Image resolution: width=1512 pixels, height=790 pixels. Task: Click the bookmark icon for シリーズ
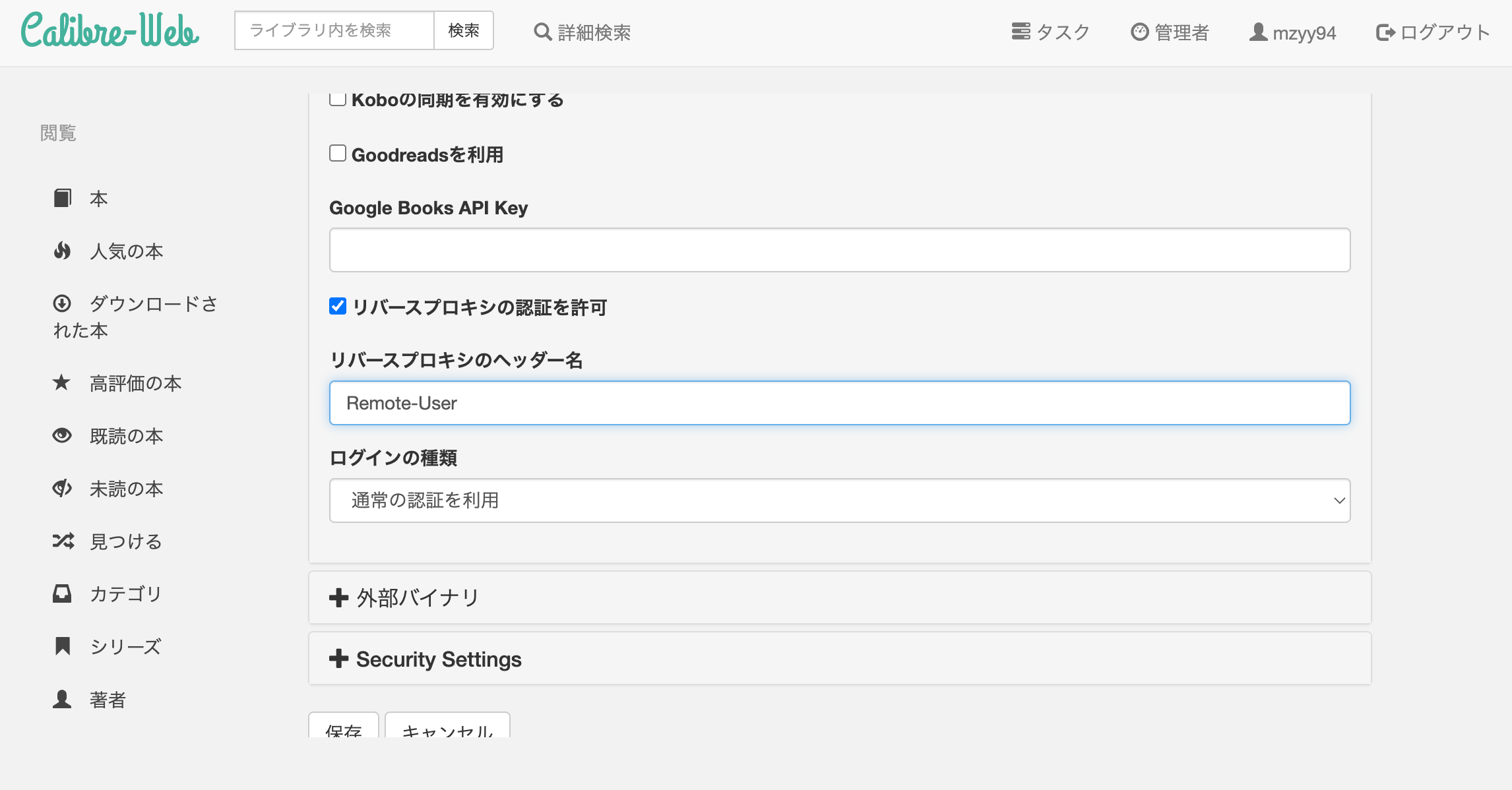(x=63, y=646)
